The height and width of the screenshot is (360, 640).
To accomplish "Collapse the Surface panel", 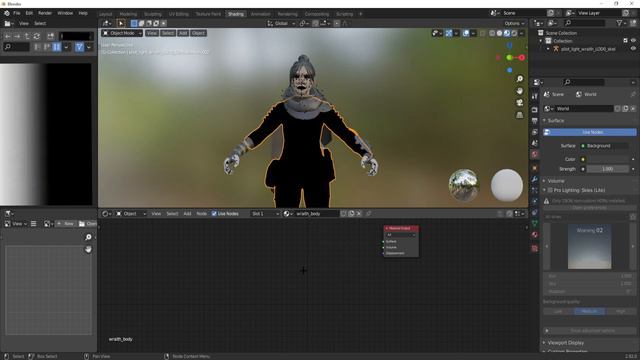I will [556, 121].
